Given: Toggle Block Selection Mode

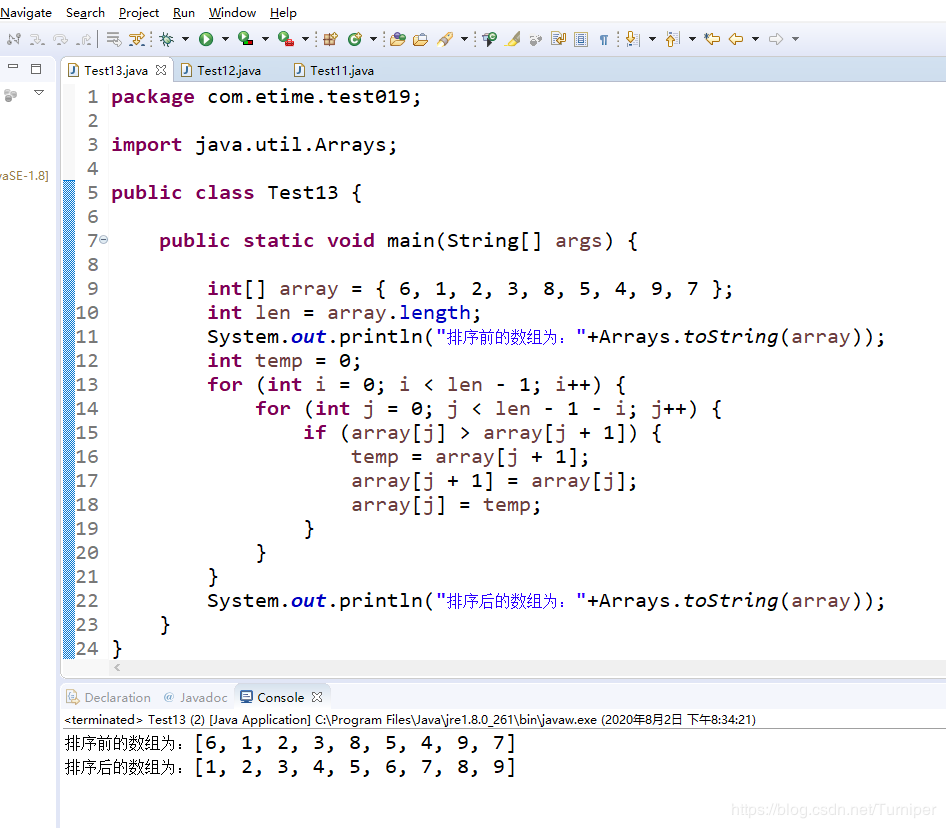Looking at the screenshot, I should click(581, 39).
